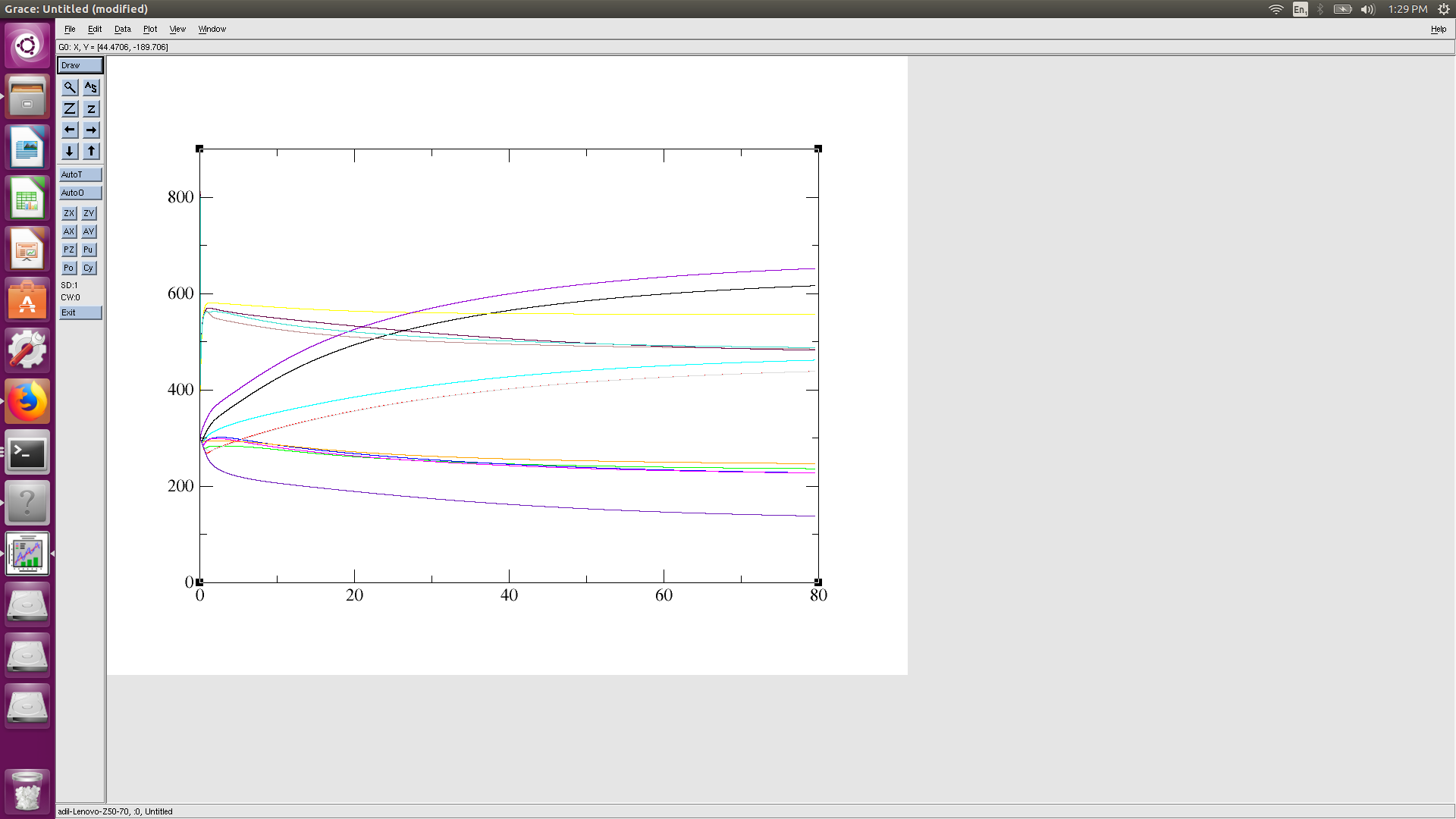Open Firefox from the dock
The height and width of the screenshot is (819, 1456).
point(27,401)
